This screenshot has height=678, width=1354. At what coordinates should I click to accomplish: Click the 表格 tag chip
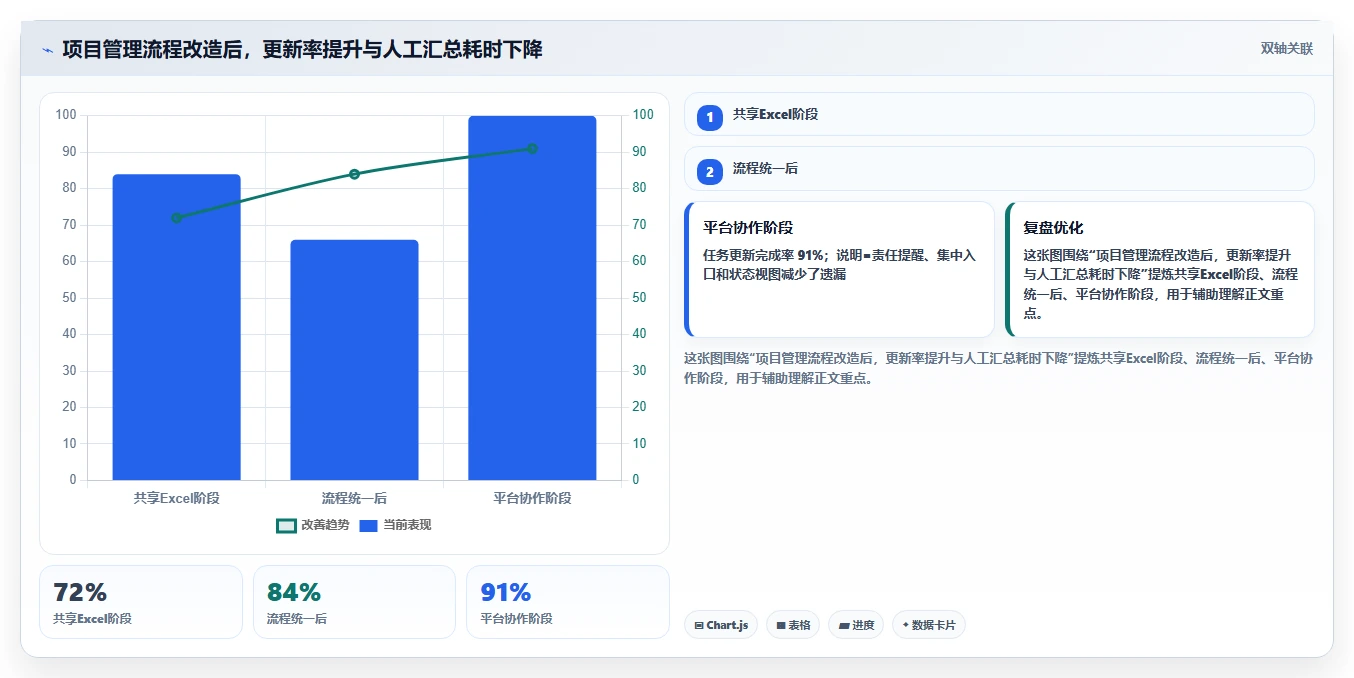pos(793,625)
